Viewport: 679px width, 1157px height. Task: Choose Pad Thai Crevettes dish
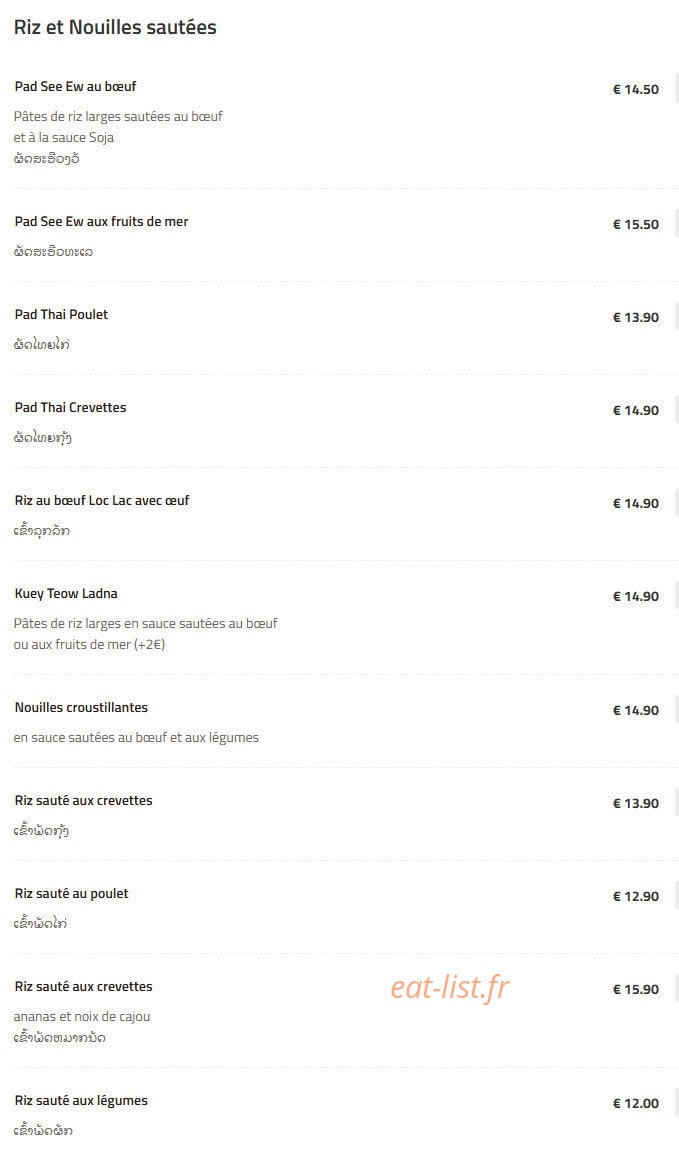tap(70, 407)
